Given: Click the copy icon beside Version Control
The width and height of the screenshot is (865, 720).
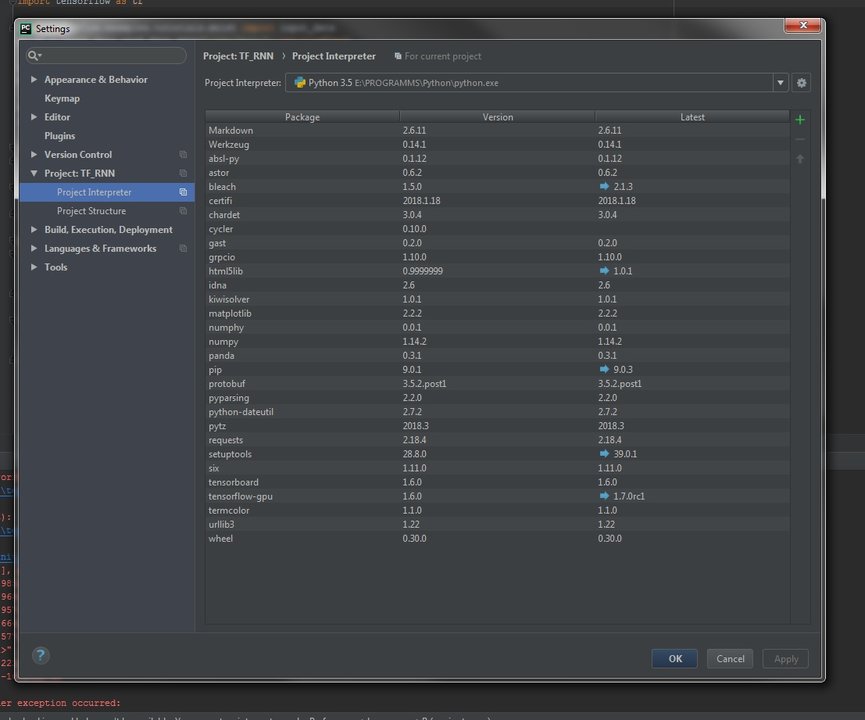Looking at the screenshot, I should coord(183,154).
